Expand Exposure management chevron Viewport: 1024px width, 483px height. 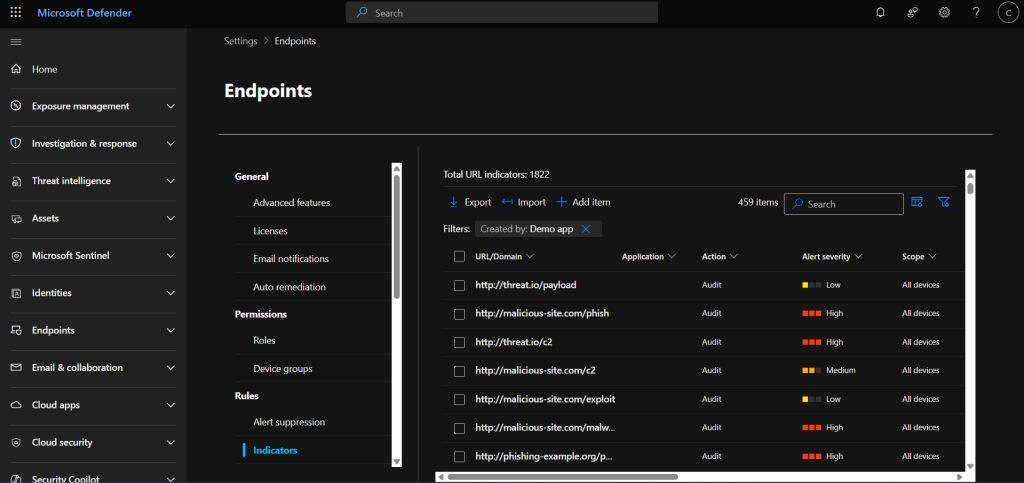click(170, 106)
